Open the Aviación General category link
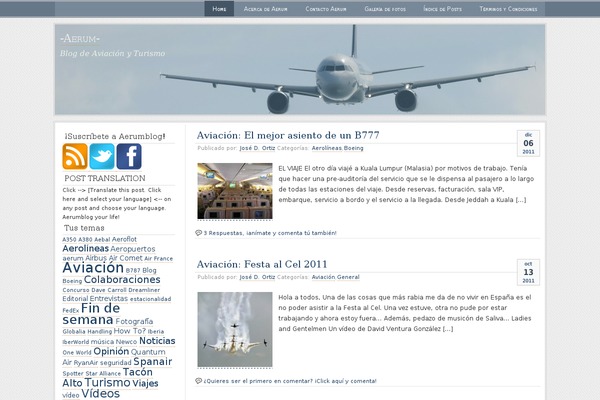 [336, 277]
